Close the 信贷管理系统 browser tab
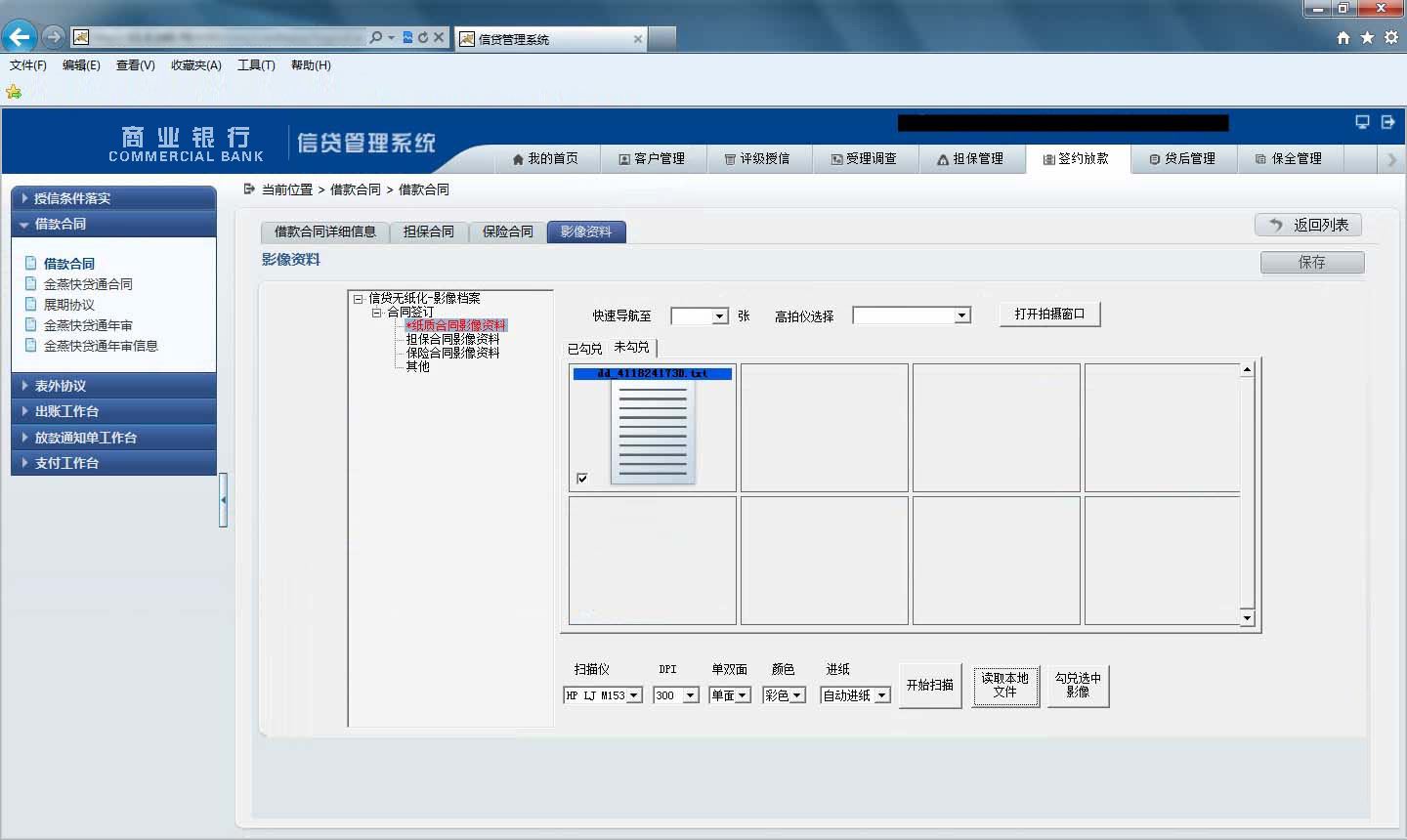The image size is (1407, 840). coord(638,39)
